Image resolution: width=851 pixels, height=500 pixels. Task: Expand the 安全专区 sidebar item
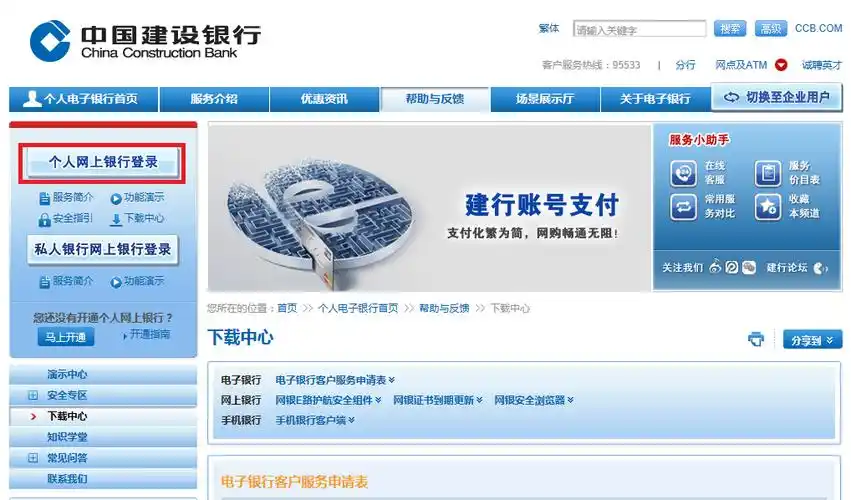point(33,395)
